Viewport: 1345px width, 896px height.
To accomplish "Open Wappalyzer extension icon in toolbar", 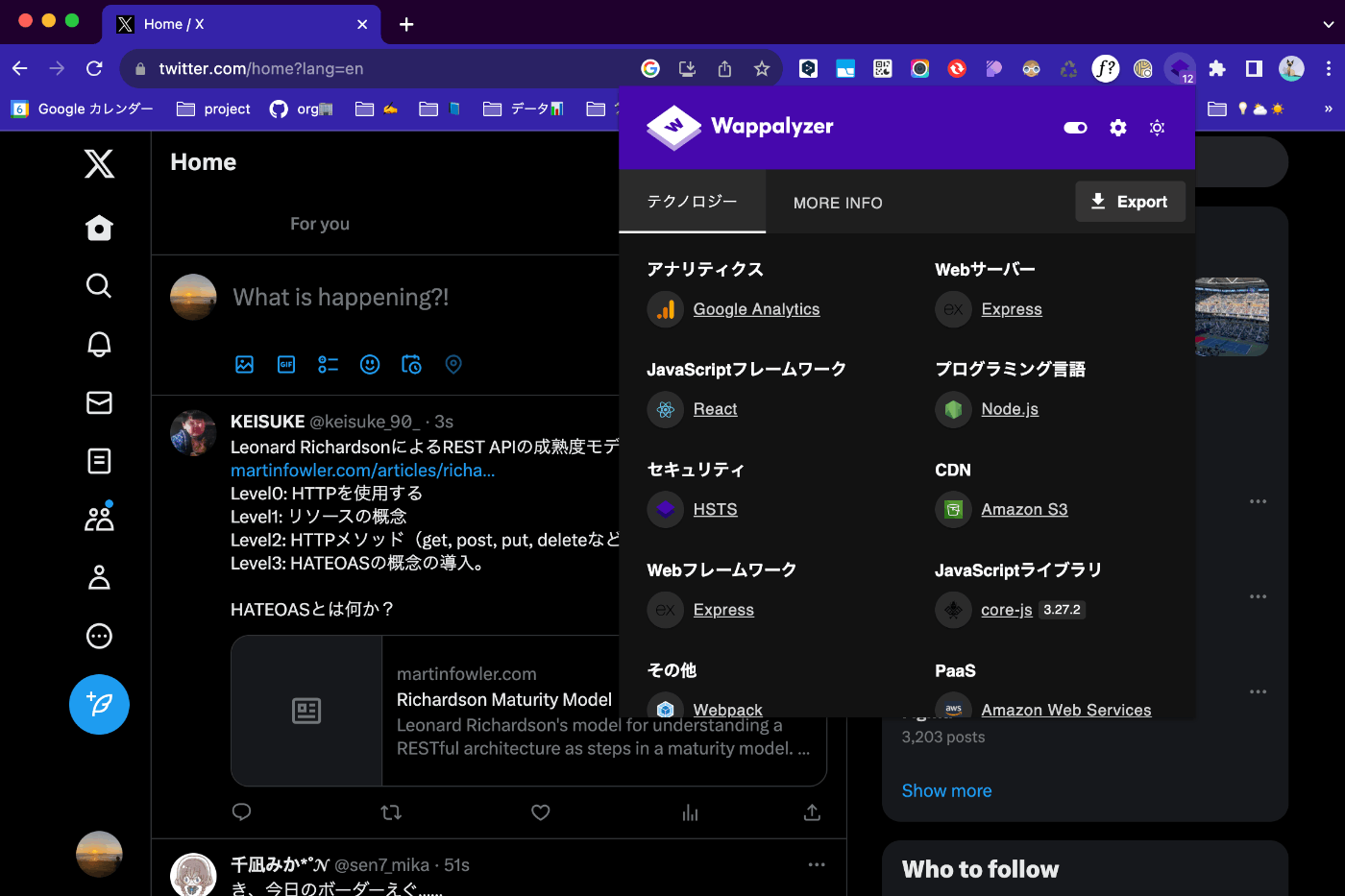I will 1180,68.
